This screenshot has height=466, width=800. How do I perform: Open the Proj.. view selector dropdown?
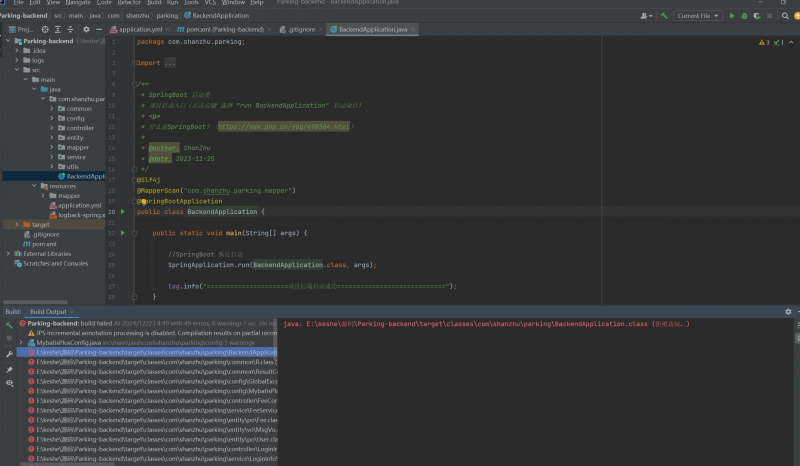[x=21, y=30]
